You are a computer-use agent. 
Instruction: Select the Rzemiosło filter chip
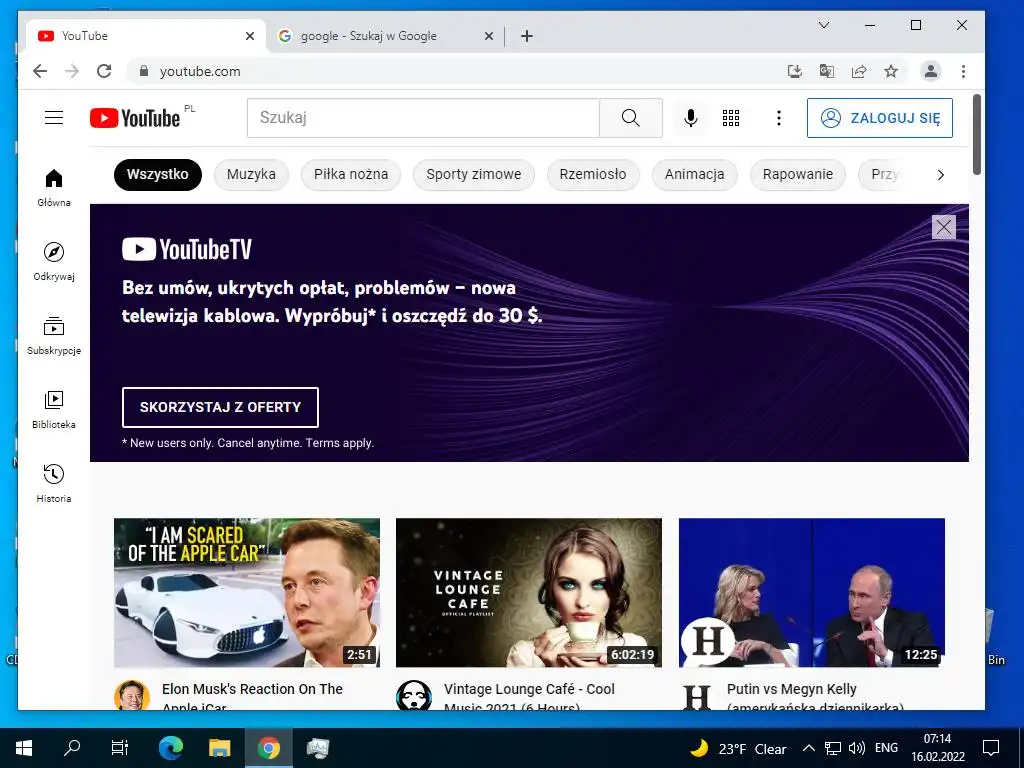point(592,174)
